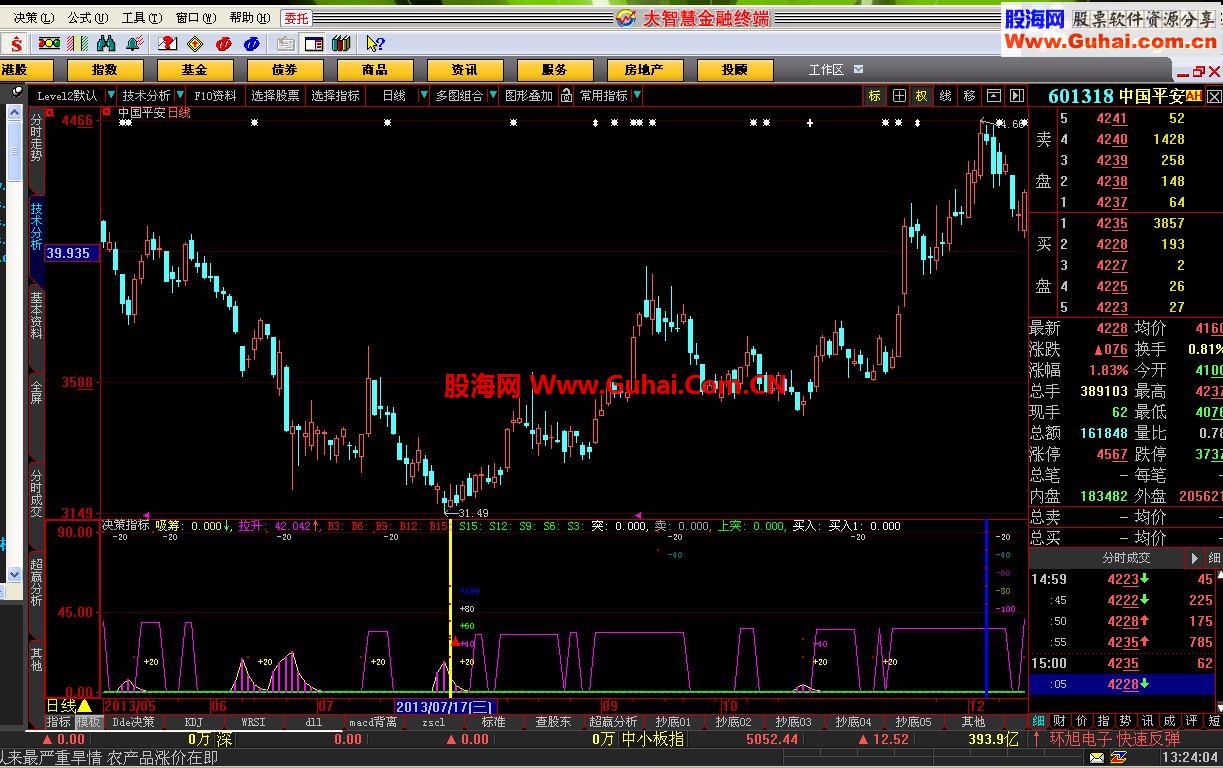Select the KDJ indicator tab
Image resolution: width=1223 pixels, height=768 pixels.
point(193,722)
